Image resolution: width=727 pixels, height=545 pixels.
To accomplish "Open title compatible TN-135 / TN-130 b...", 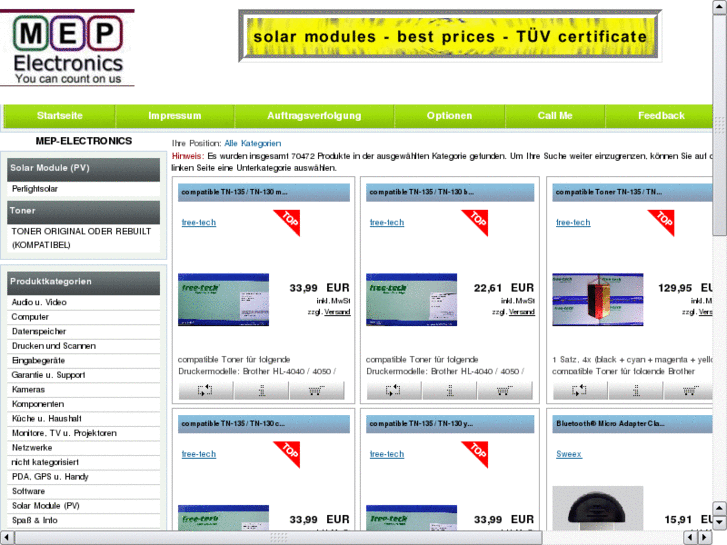I will click(421, 192).
